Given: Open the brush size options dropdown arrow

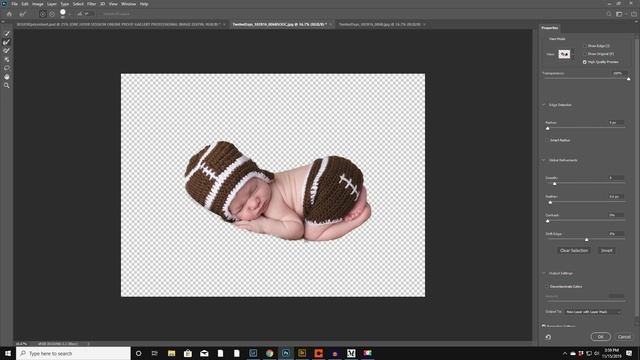Looking at the screenshot, I should click(70, 14).
